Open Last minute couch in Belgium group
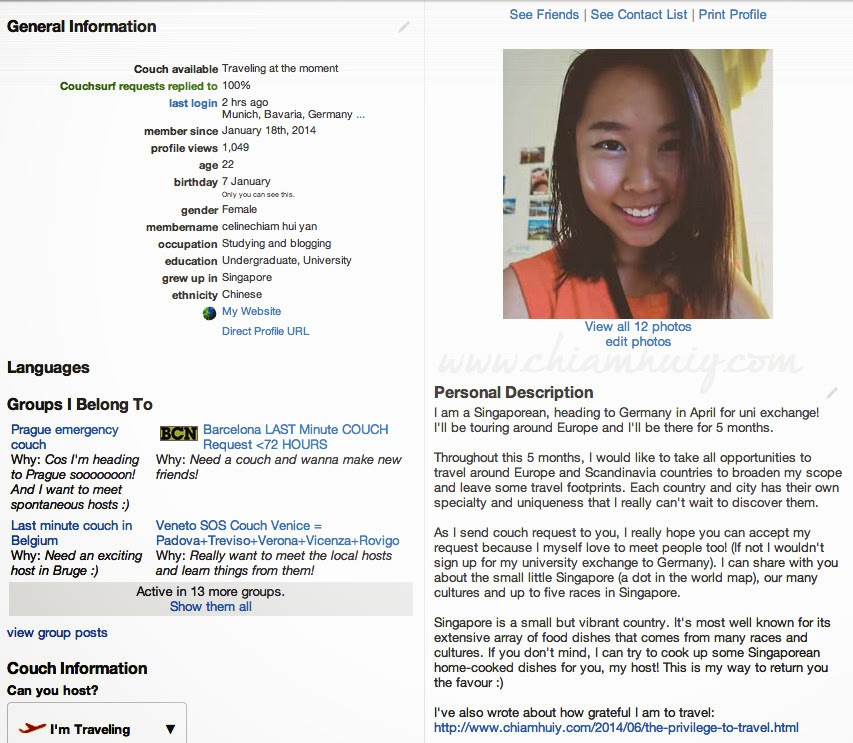This screenshot has height=743, width=853. pyautogui.click(x=71, y=533)
